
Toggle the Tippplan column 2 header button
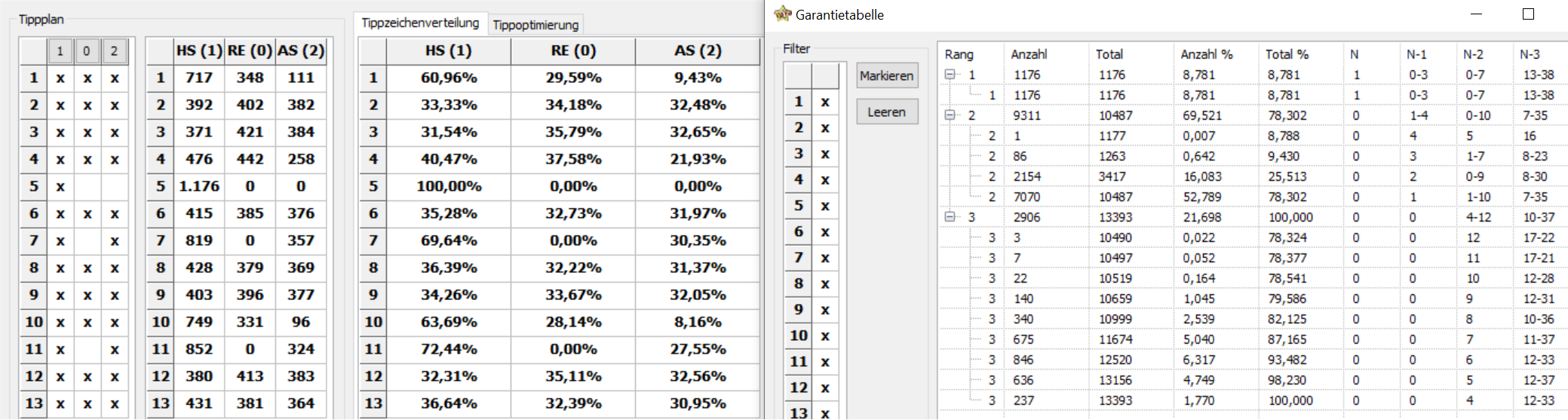pos(114,51)
